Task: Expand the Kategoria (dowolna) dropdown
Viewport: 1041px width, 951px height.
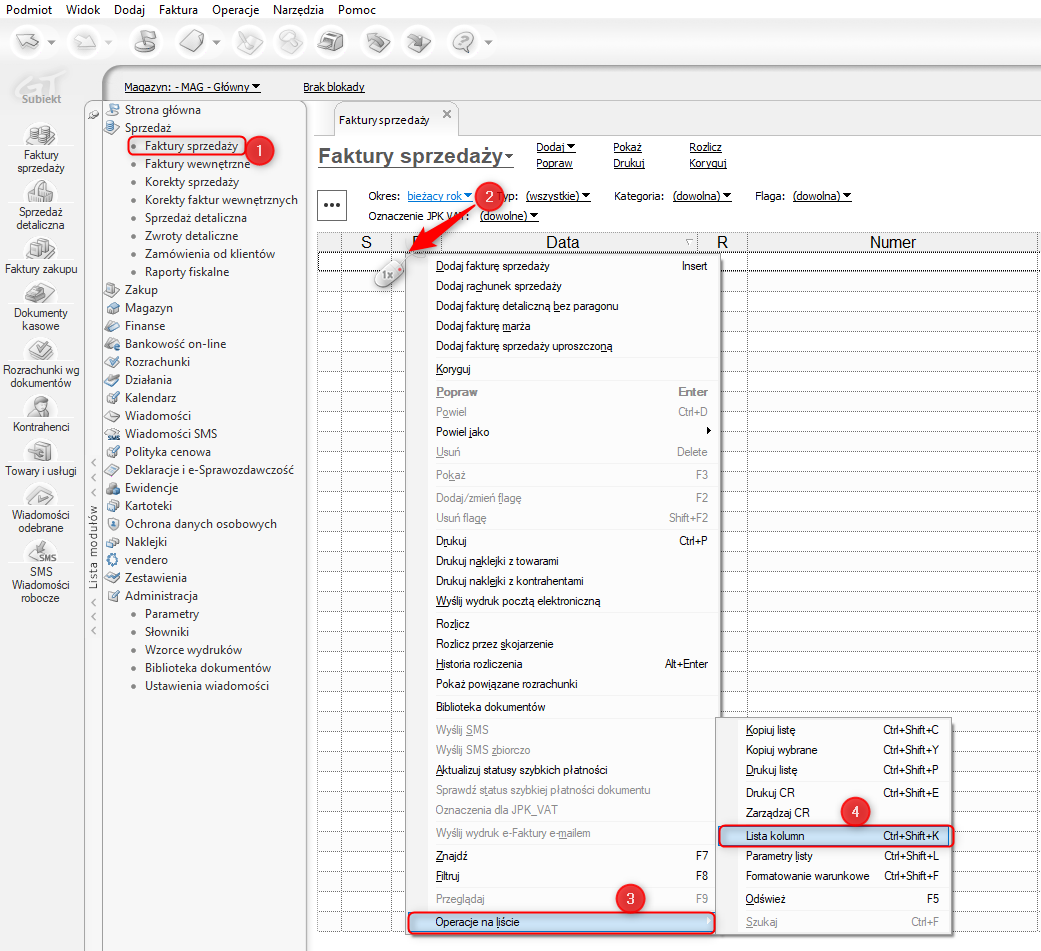Action: pyautogui.click(x=701, y=196)
